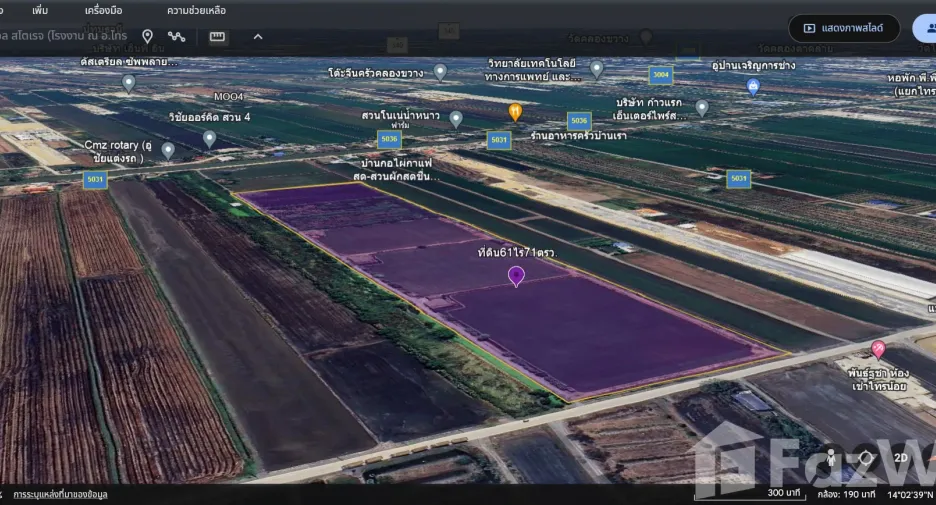Click the fly-to-my-location target icon
This screenshot has width=936, height=505.
866,458
